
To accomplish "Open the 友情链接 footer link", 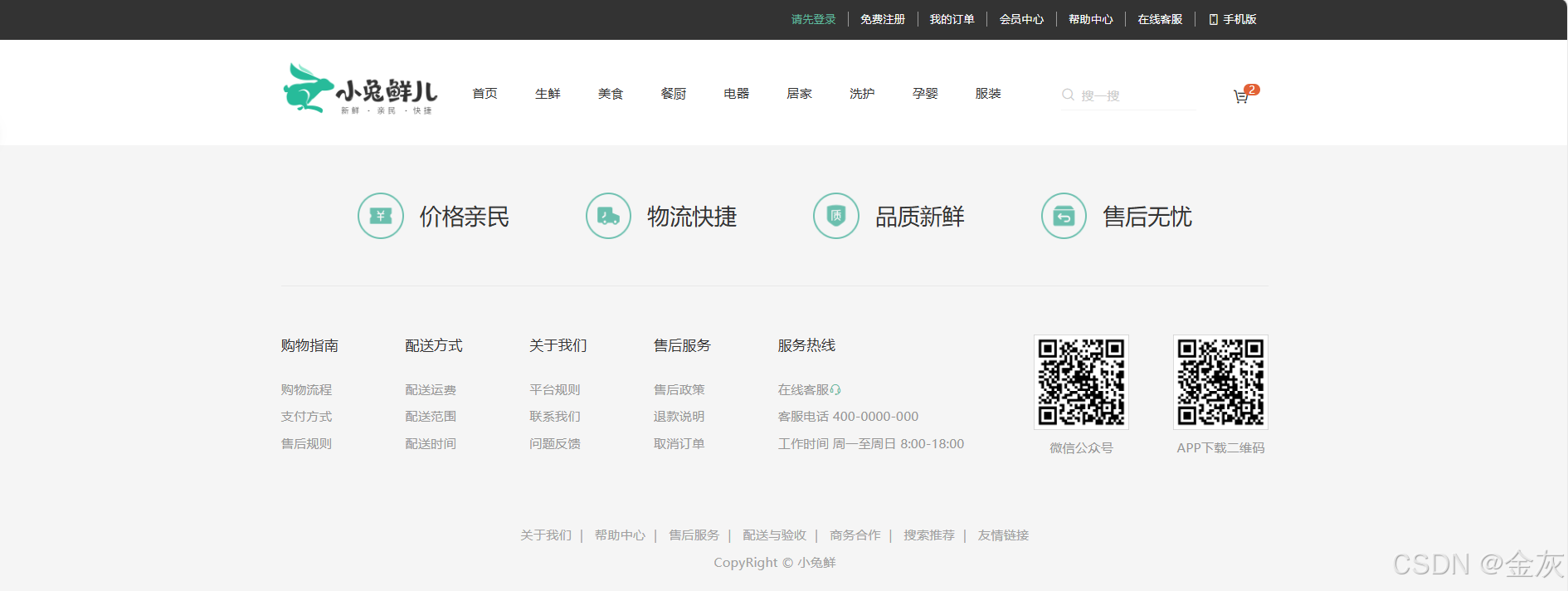I will (x=1003, y=535).
